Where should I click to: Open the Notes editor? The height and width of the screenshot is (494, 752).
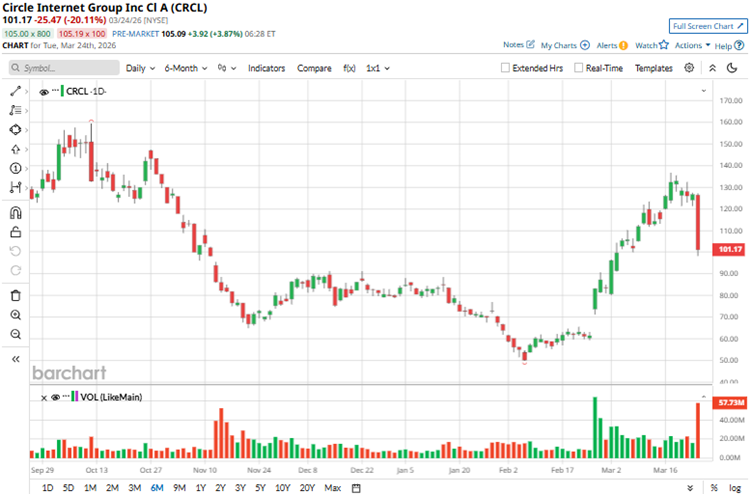pos(518,45)
